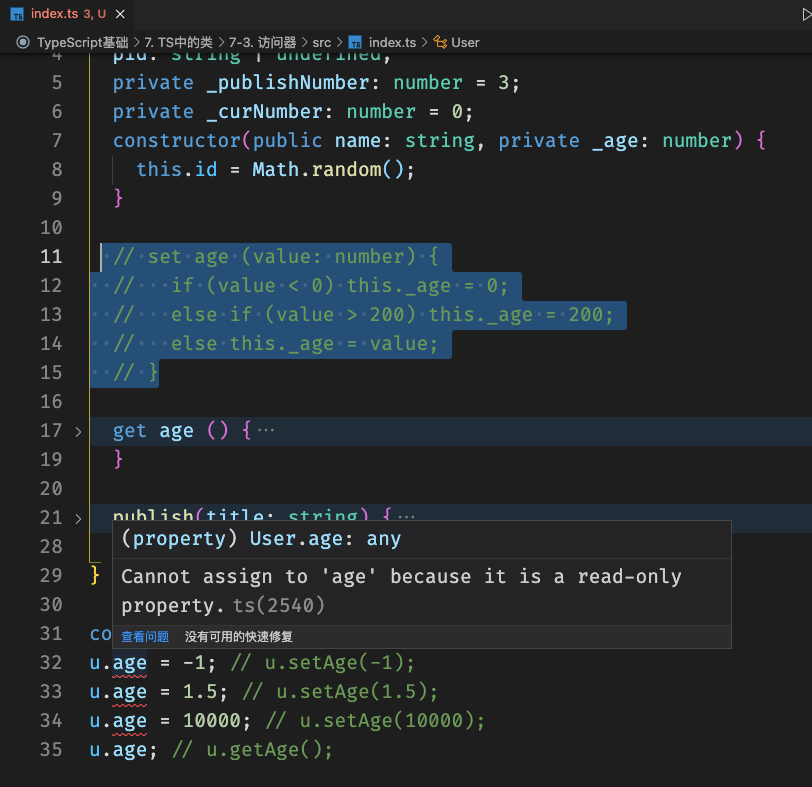The width and height of the screenshot is (812, 787).
Task: Click closing yellow brace on line 29
Action: (x=95, y=575)
